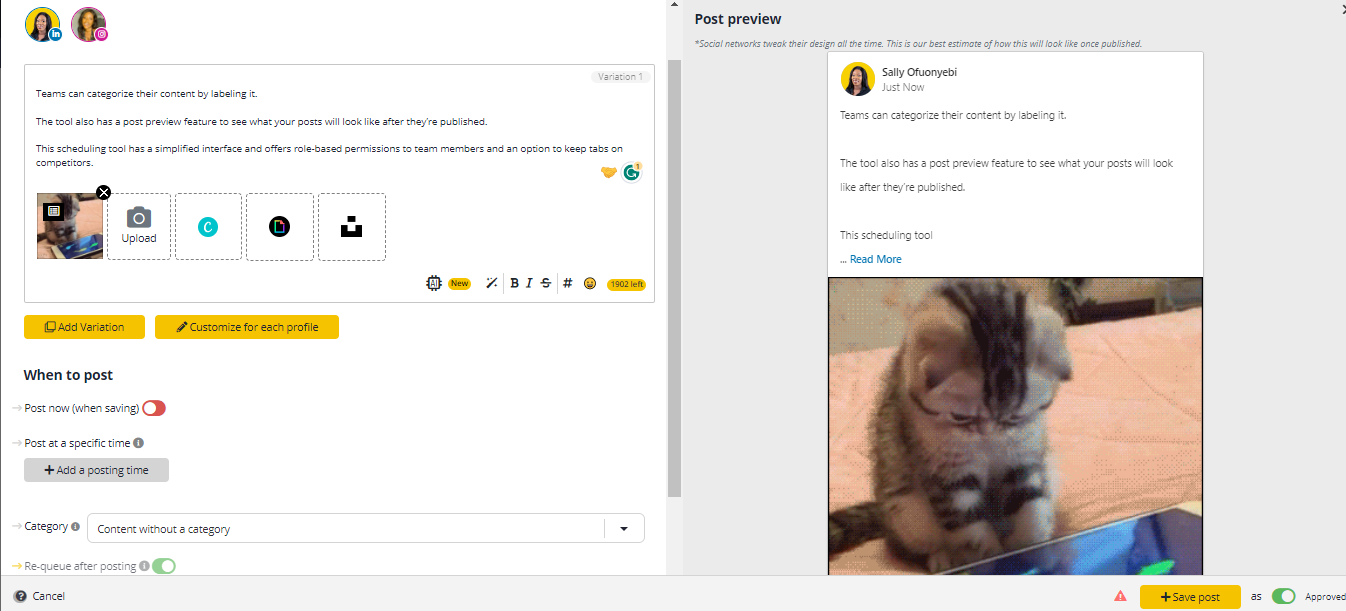Open the emoji picker
This screenshot has width=1346, height=611.
point(590,283)
